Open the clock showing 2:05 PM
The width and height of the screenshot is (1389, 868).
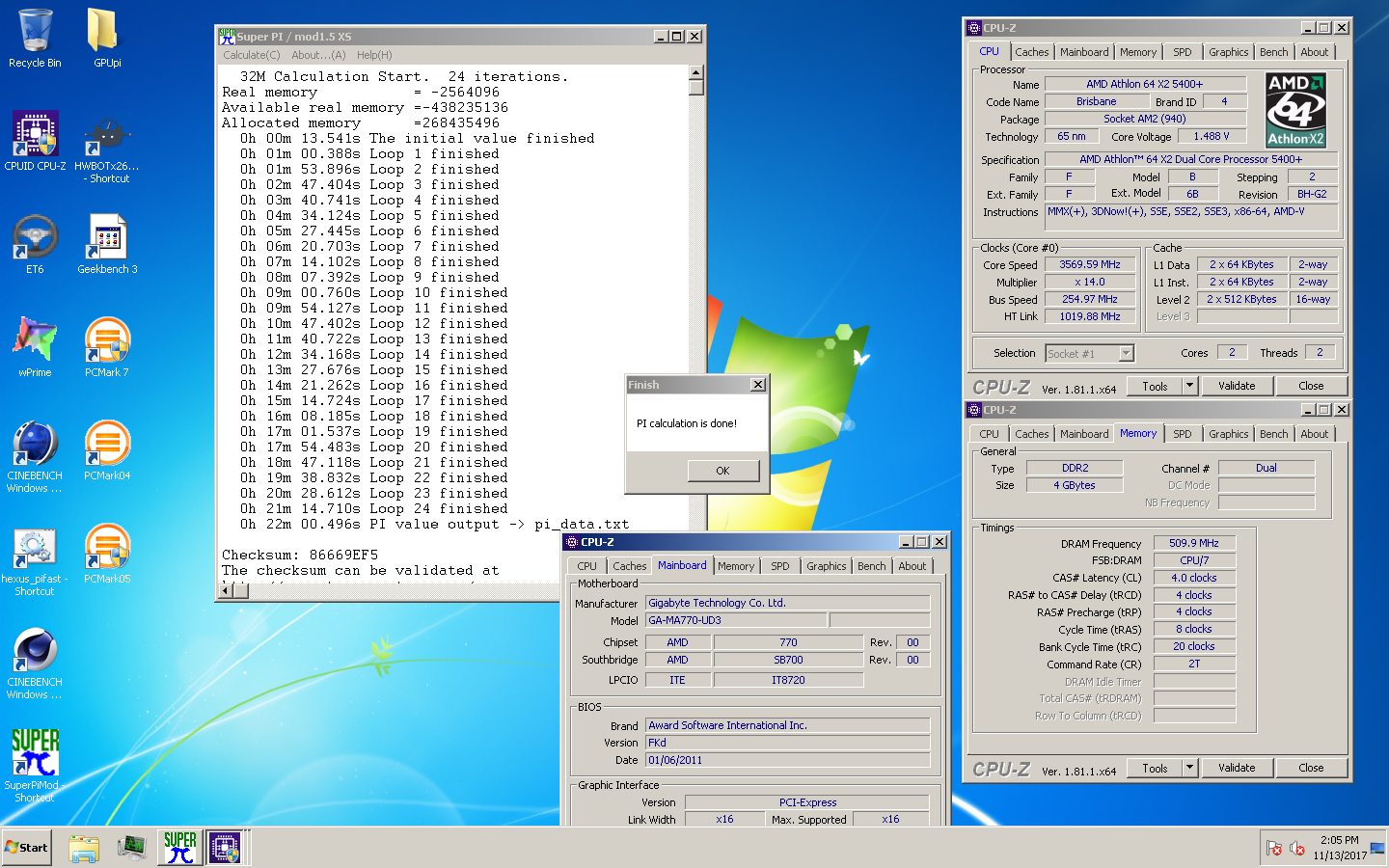click(1339, 848)
